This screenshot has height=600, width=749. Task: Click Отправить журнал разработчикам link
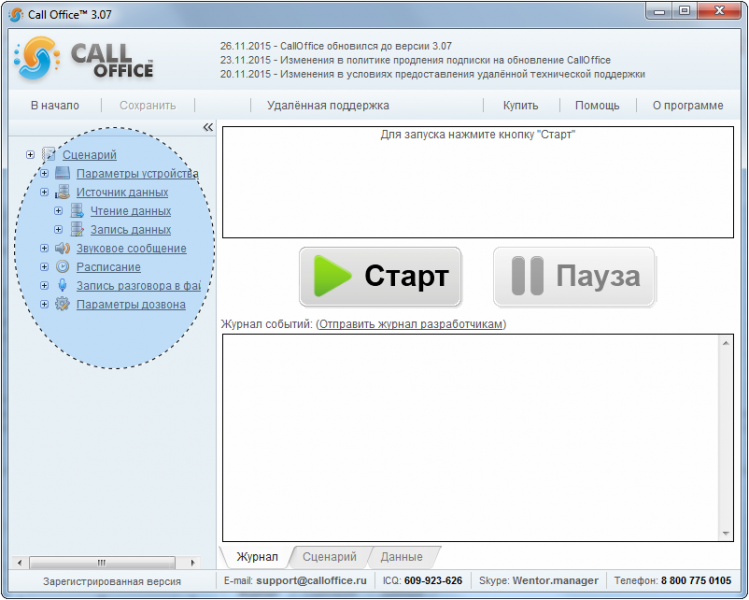click(411, 324)
